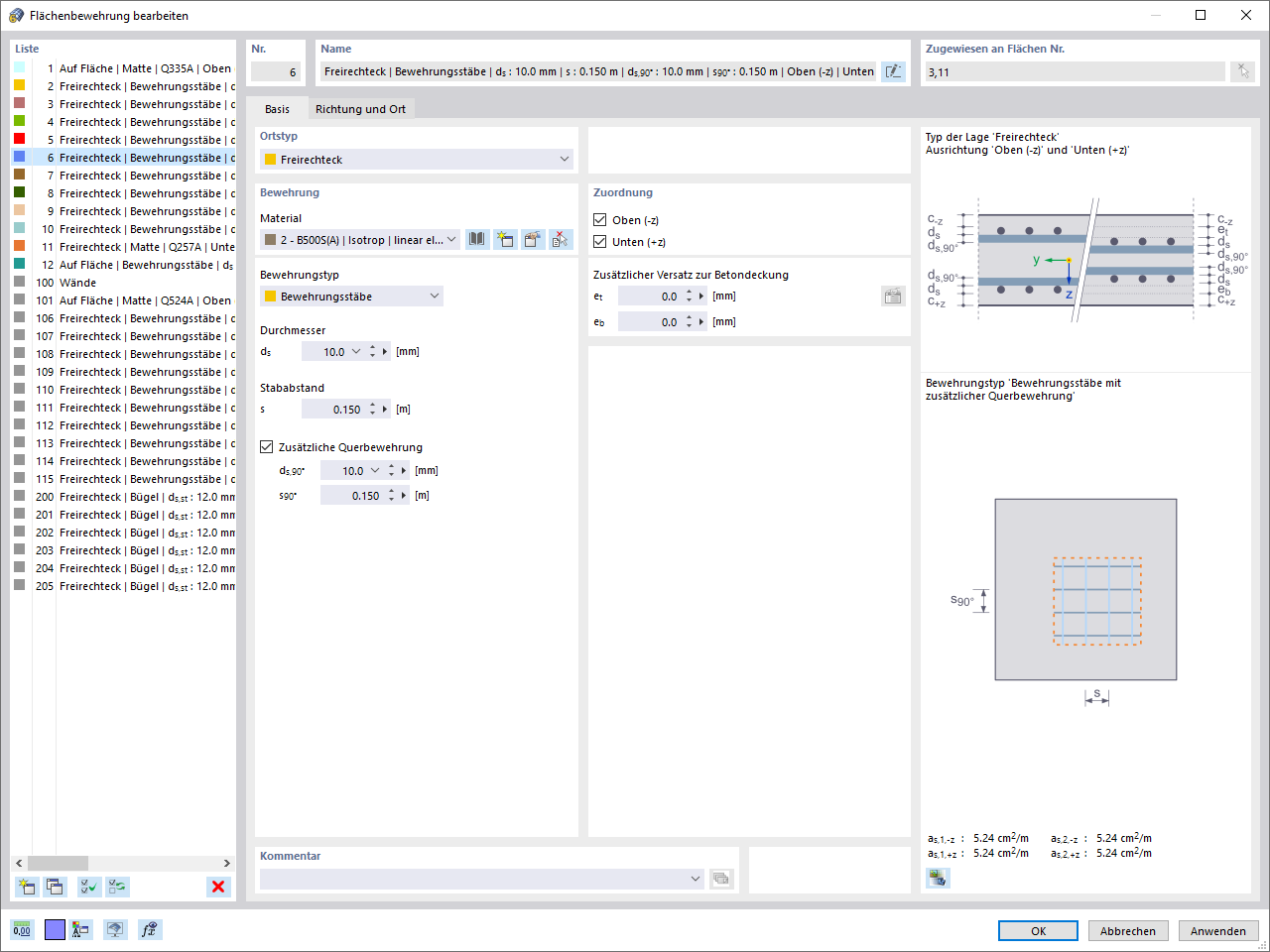Click the create new material icon
Screen dimensions: 1270x952
pyautogui.click(x=505, y=239)
